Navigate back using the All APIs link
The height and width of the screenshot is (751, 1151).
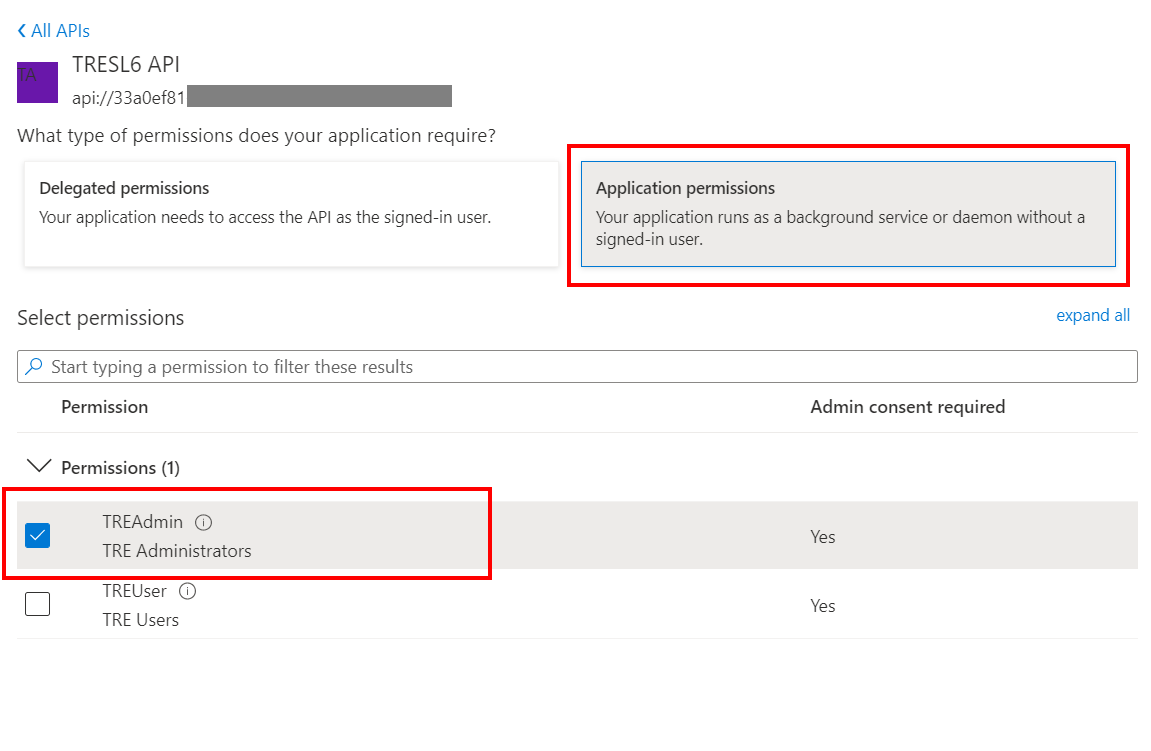(x=58, y=30)
